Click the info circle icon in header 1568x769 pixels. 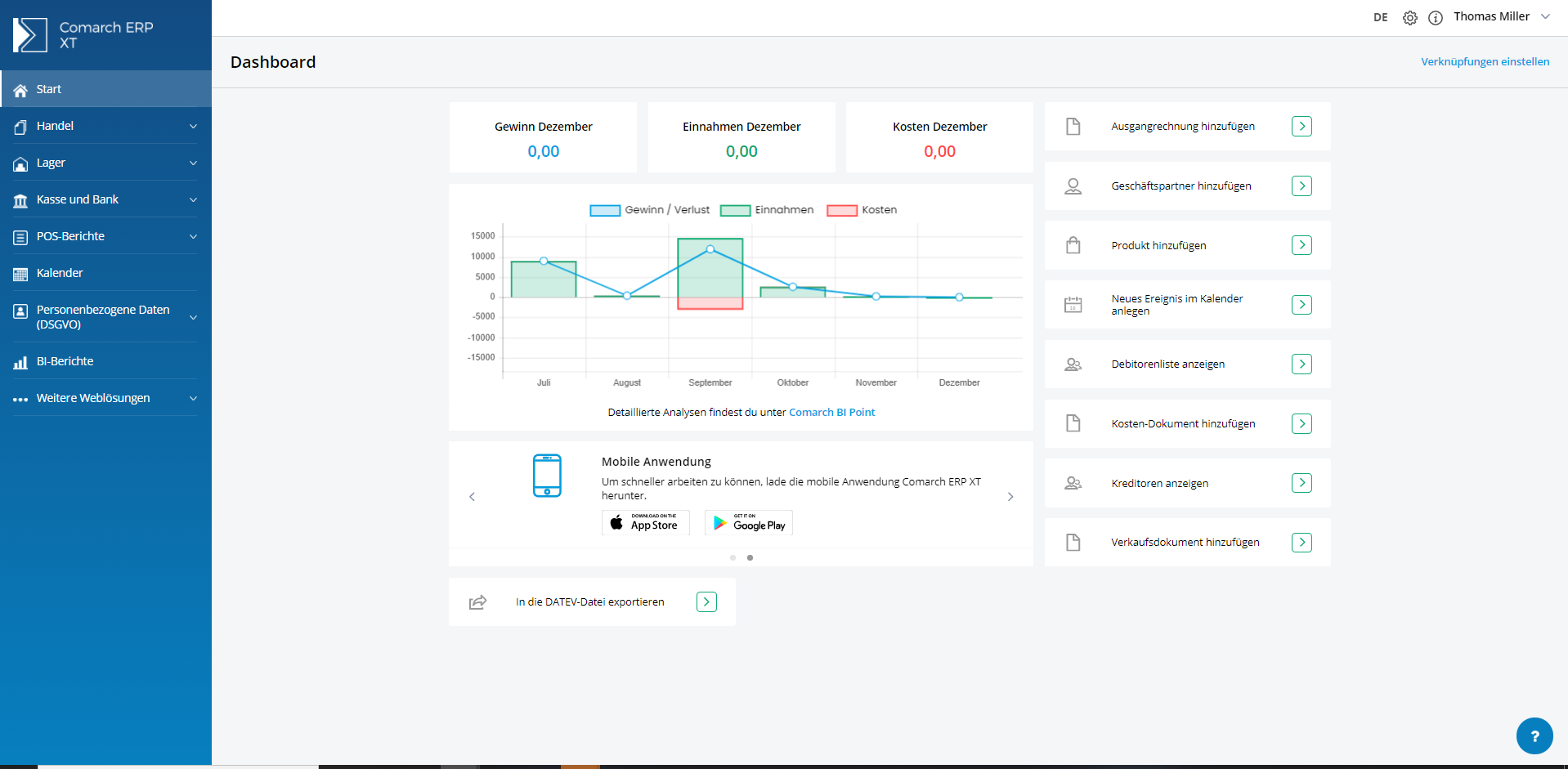pos(1436,18)
